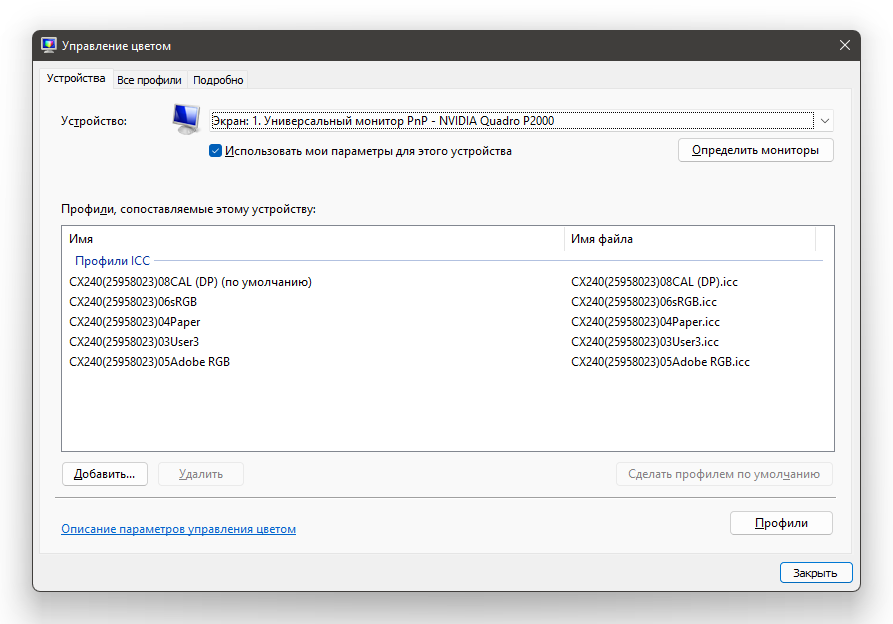Collapse the Профили ICC group header
Screen dimensions: 893x624
coord(112,260)
